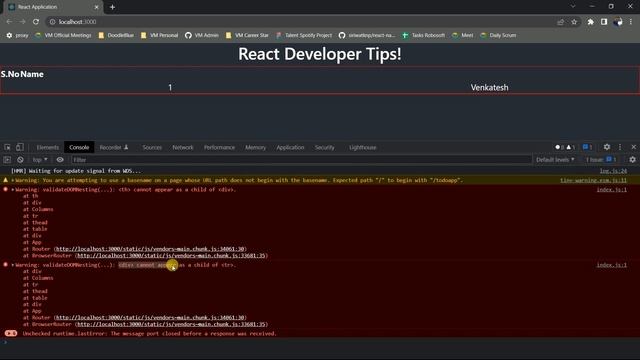The height and width of the screenshot is (360, 640).
Task: Switch to the Network tab
Action: (183, 147)
